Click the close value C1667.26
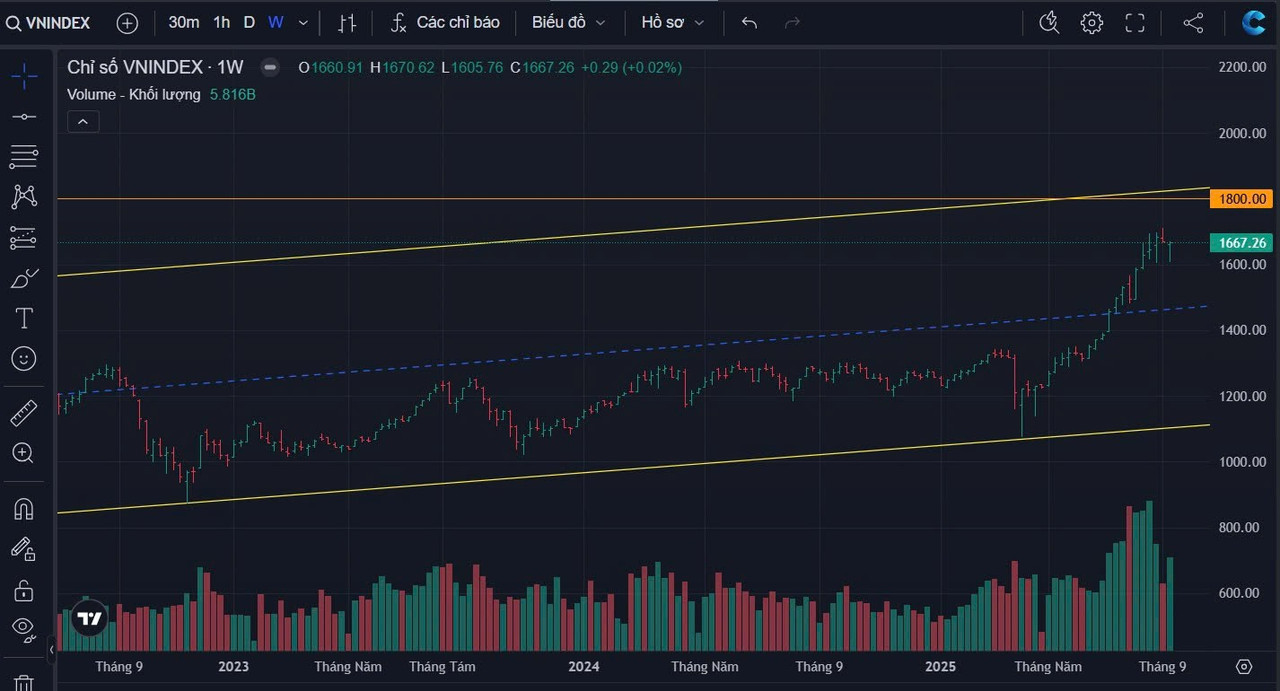Screen dimensions: 1280x691 (542, 67)
